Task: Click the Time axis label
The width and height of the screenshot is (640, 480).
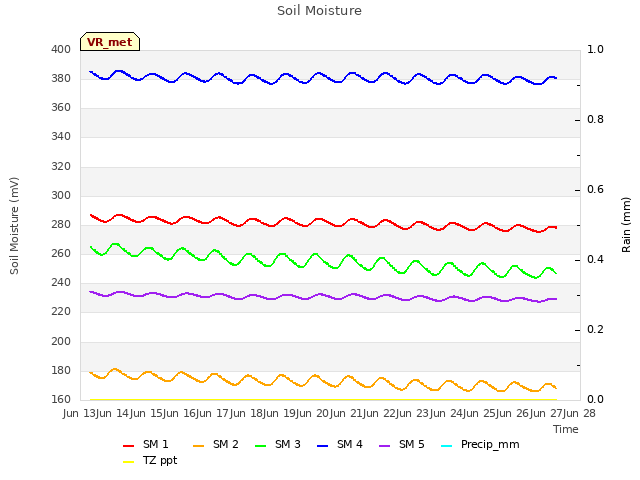Action: point(566,429)
